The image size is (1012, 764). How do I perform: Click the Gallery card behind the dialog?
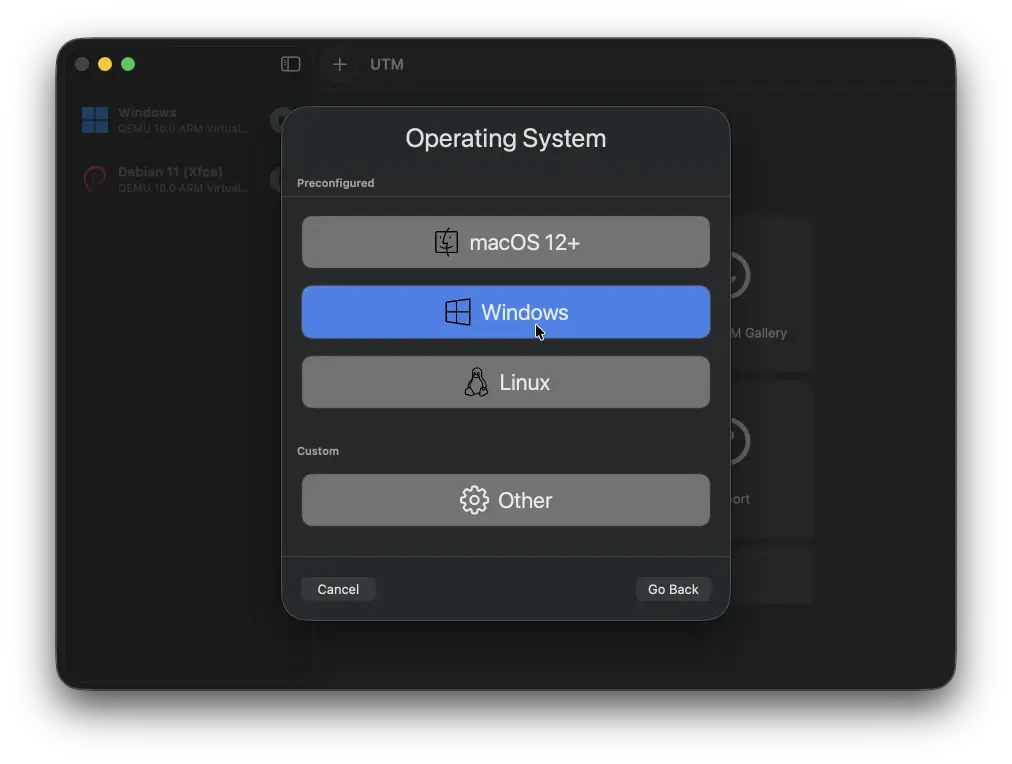pyautogui.click(x=771, y=294)
